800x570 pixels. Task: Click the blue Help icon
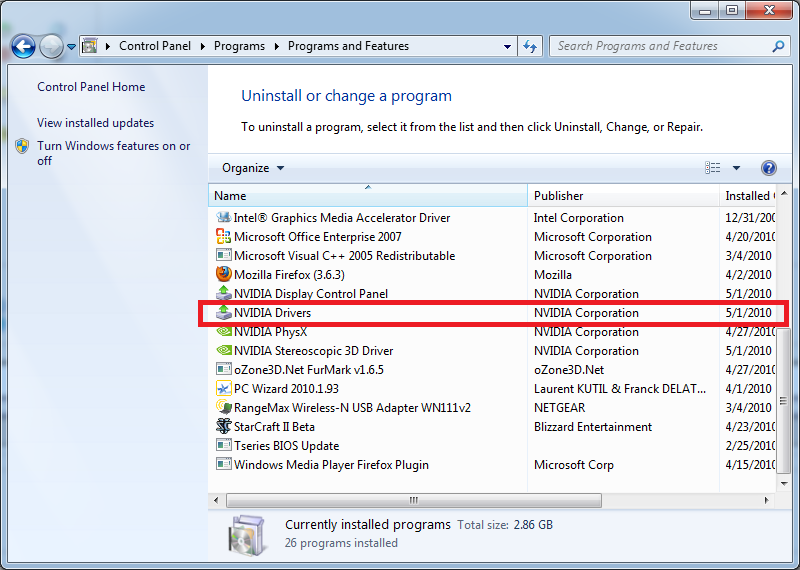pos(768,168)
